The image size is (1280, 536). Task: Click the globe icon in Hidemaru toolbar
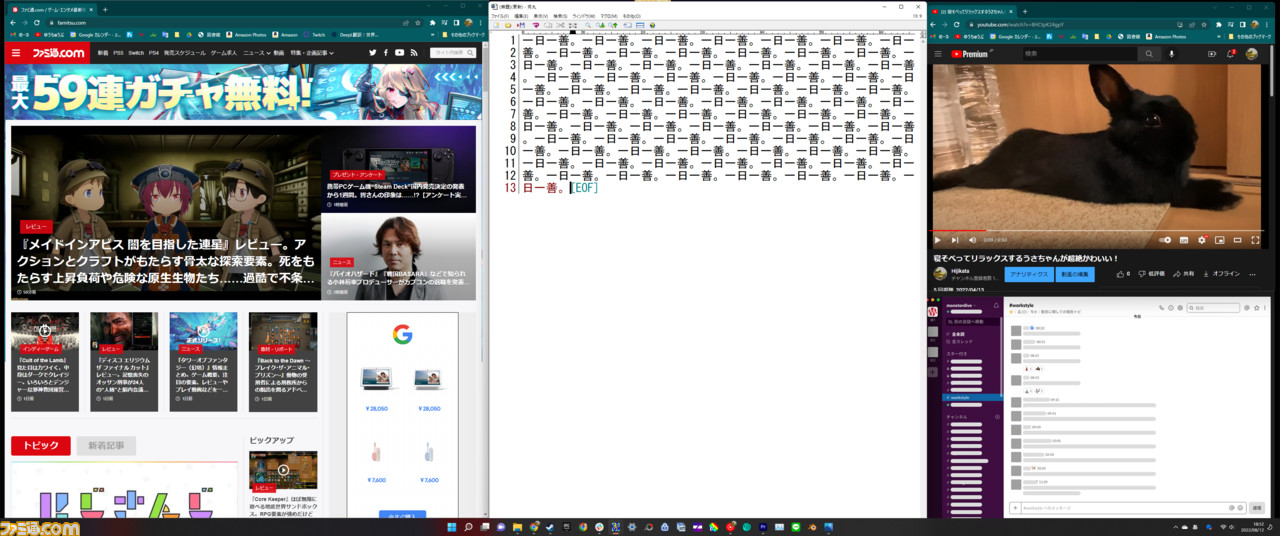coord(652,25)
